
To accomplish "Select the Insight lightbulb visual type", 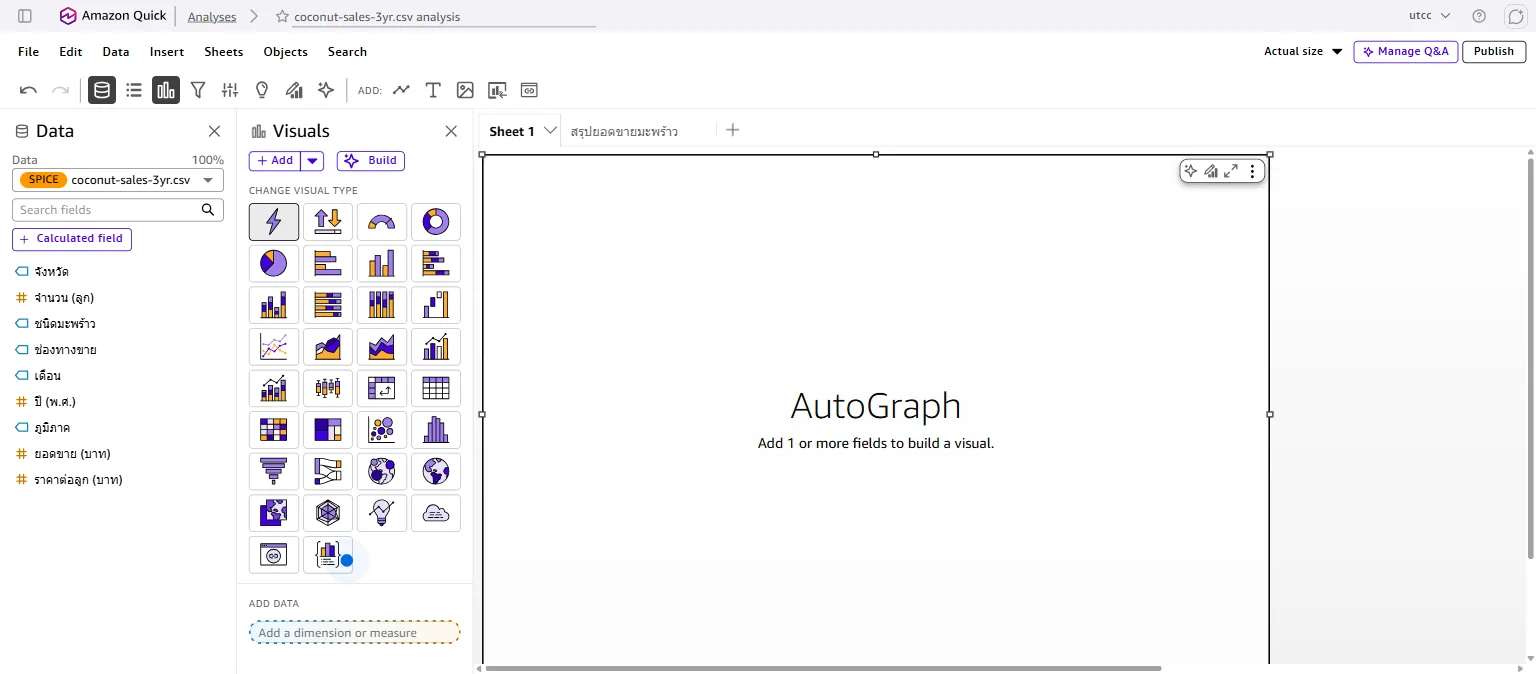I will coord(382,513).
